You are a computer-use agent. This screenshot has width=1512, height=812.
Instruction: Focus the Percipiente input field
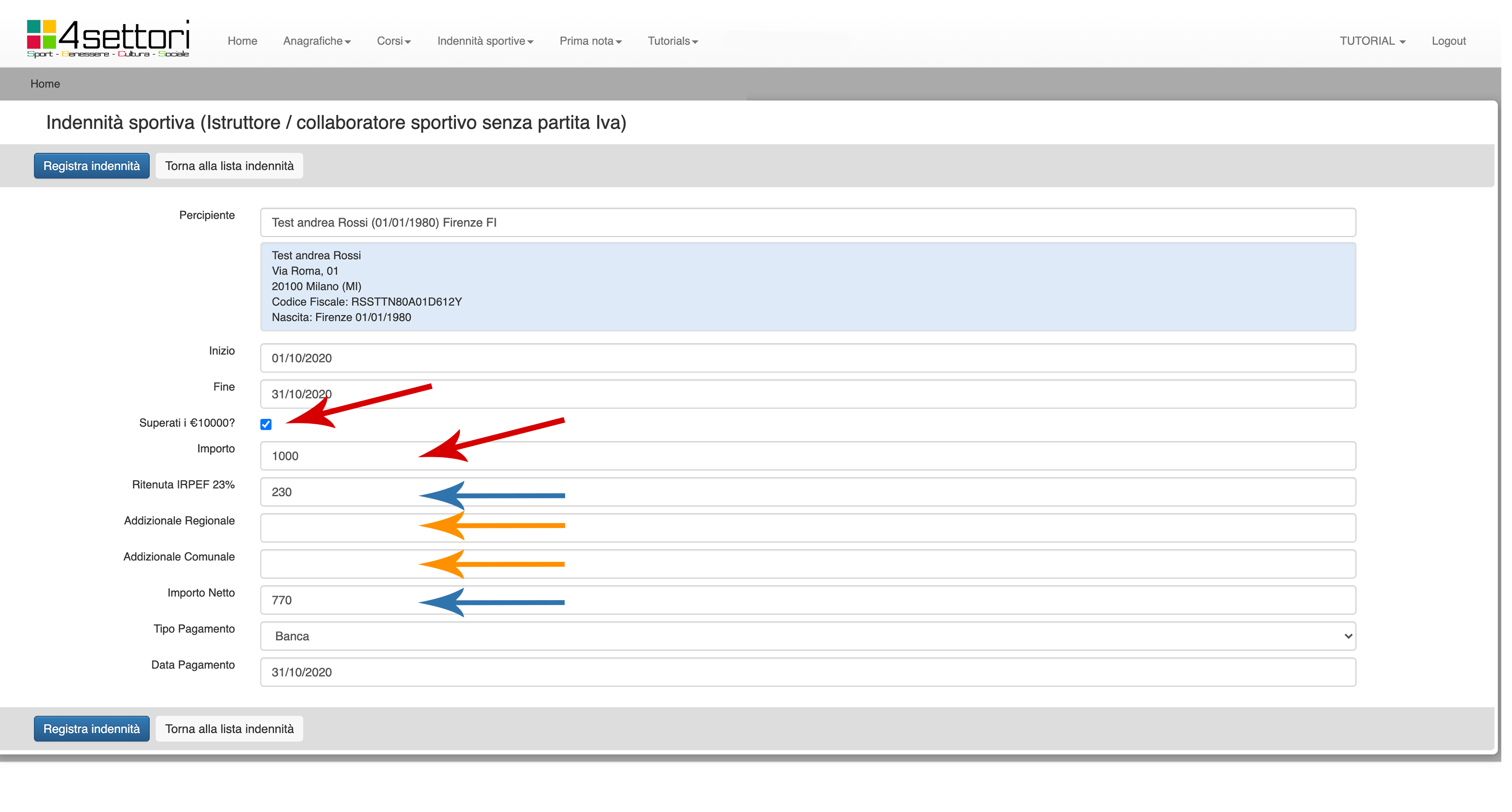[808, 223]
